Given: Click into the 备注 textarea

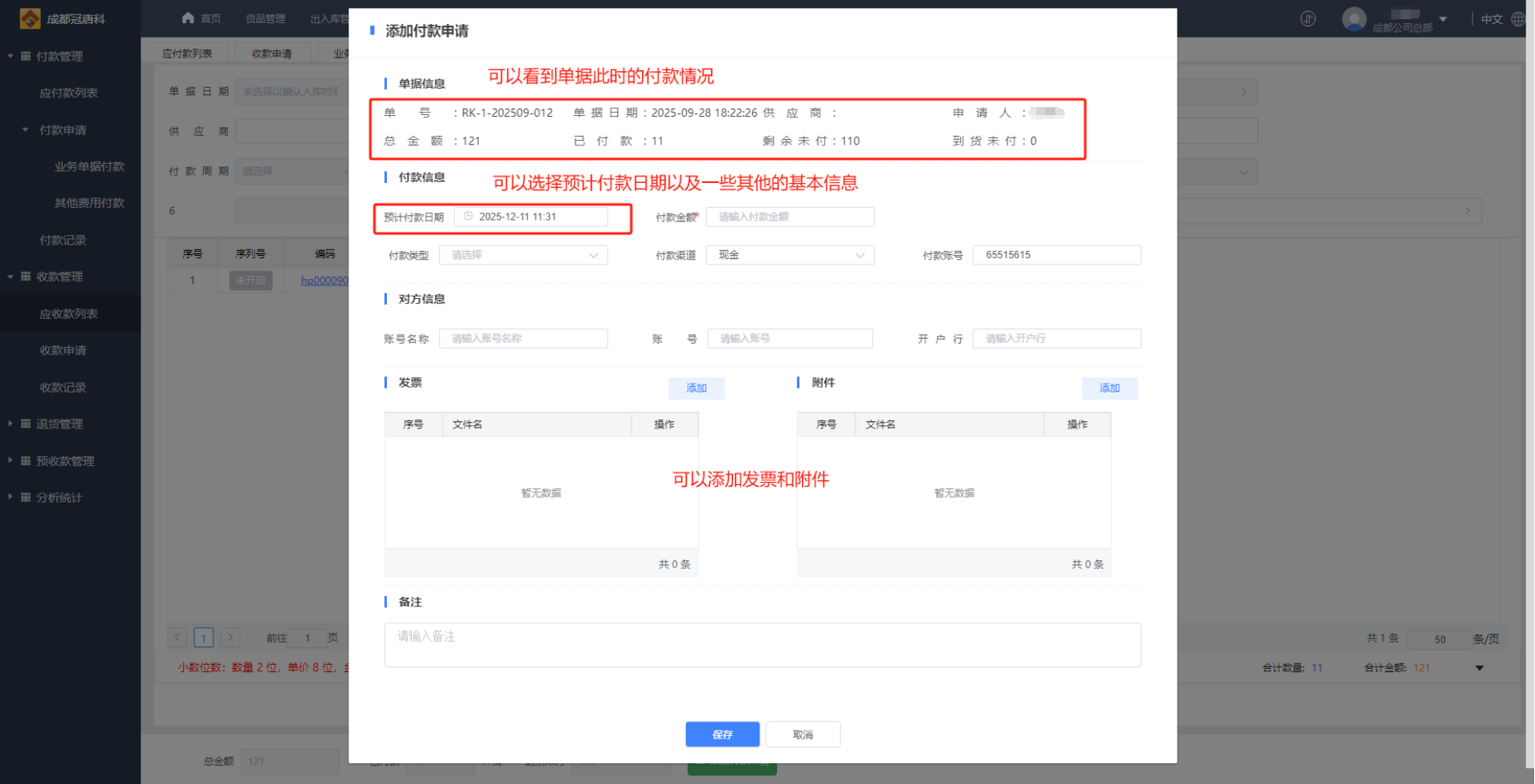Looking at the screenshot, I should tap(763, 644).
